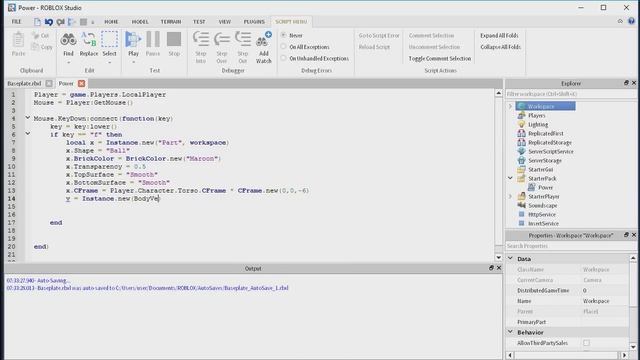Click the Redo arrow in quick toolbar
The width and height of the screenshot is (640, 360).
point(60,22)
